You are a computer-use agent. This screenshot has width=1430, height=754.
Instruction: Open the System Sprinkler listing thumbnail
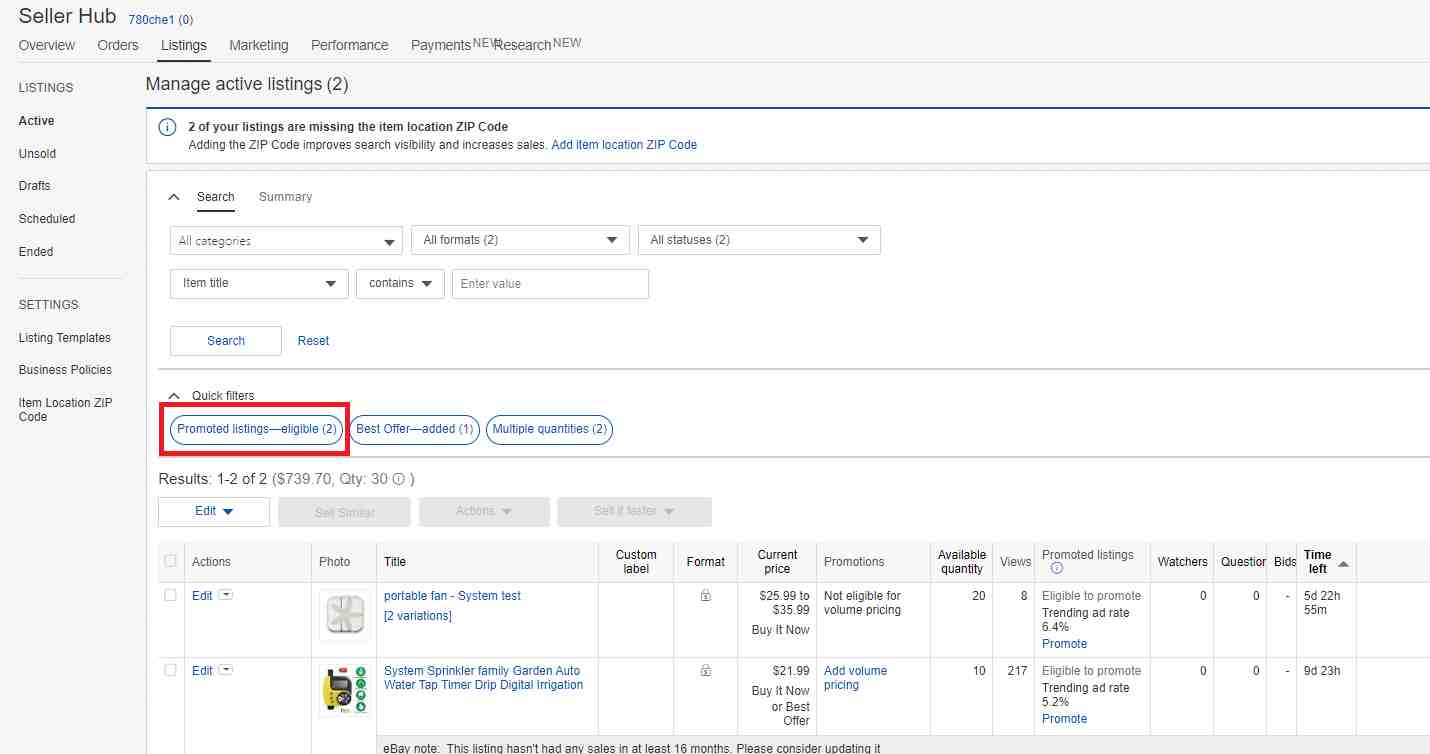[x=344, y=691]
